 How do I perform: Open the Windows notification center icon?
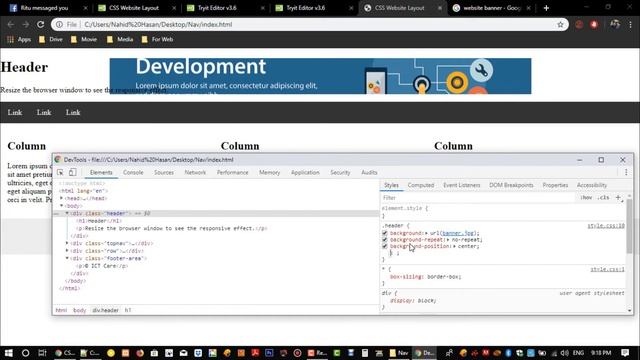click(x=625, y=353)
